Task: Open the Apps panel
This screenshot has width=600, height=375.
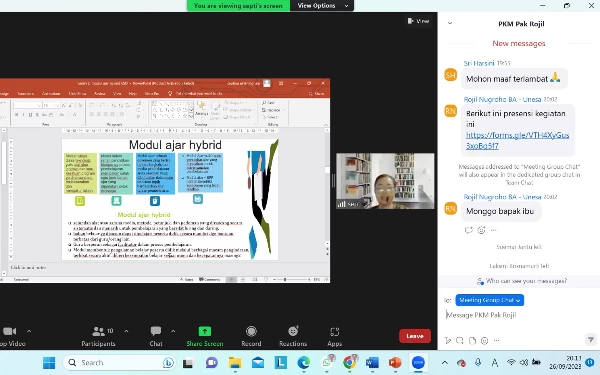Action: 334,336
